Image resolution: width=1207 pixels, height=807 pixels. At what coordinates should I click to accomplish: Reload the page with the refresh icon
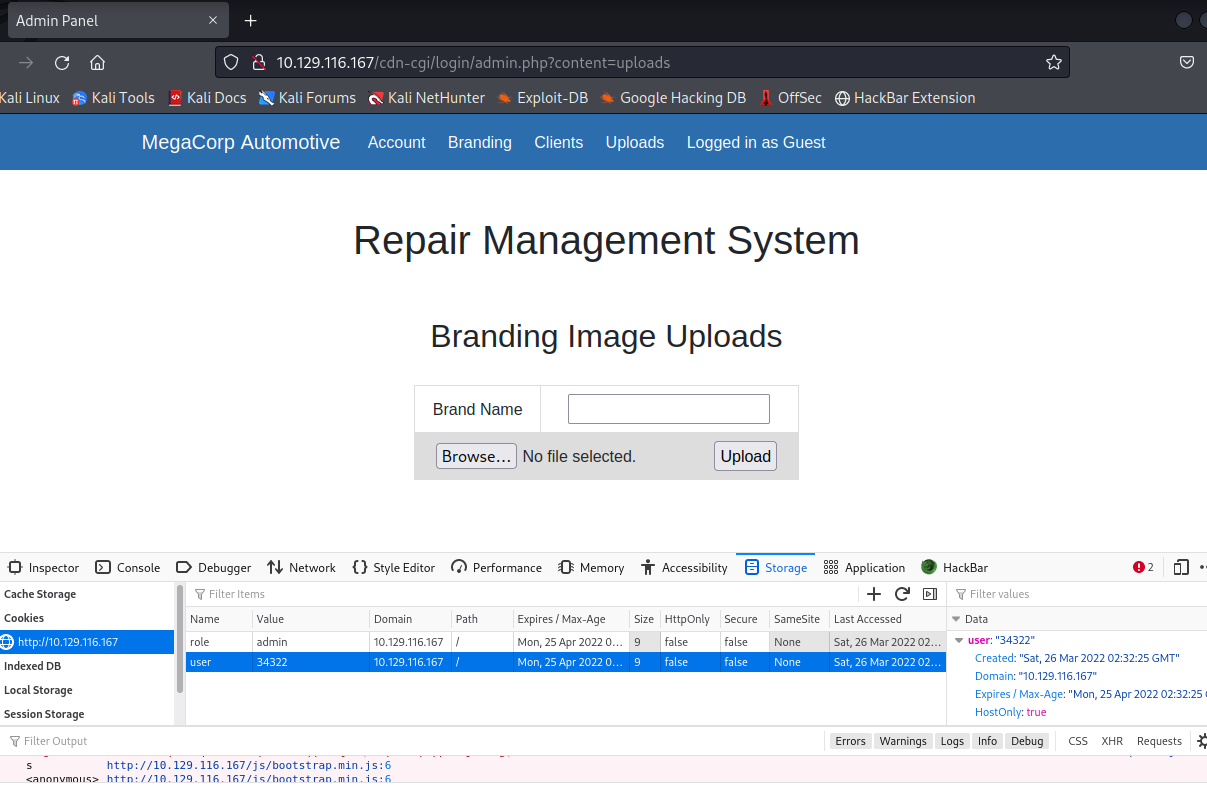coord(62,62)
